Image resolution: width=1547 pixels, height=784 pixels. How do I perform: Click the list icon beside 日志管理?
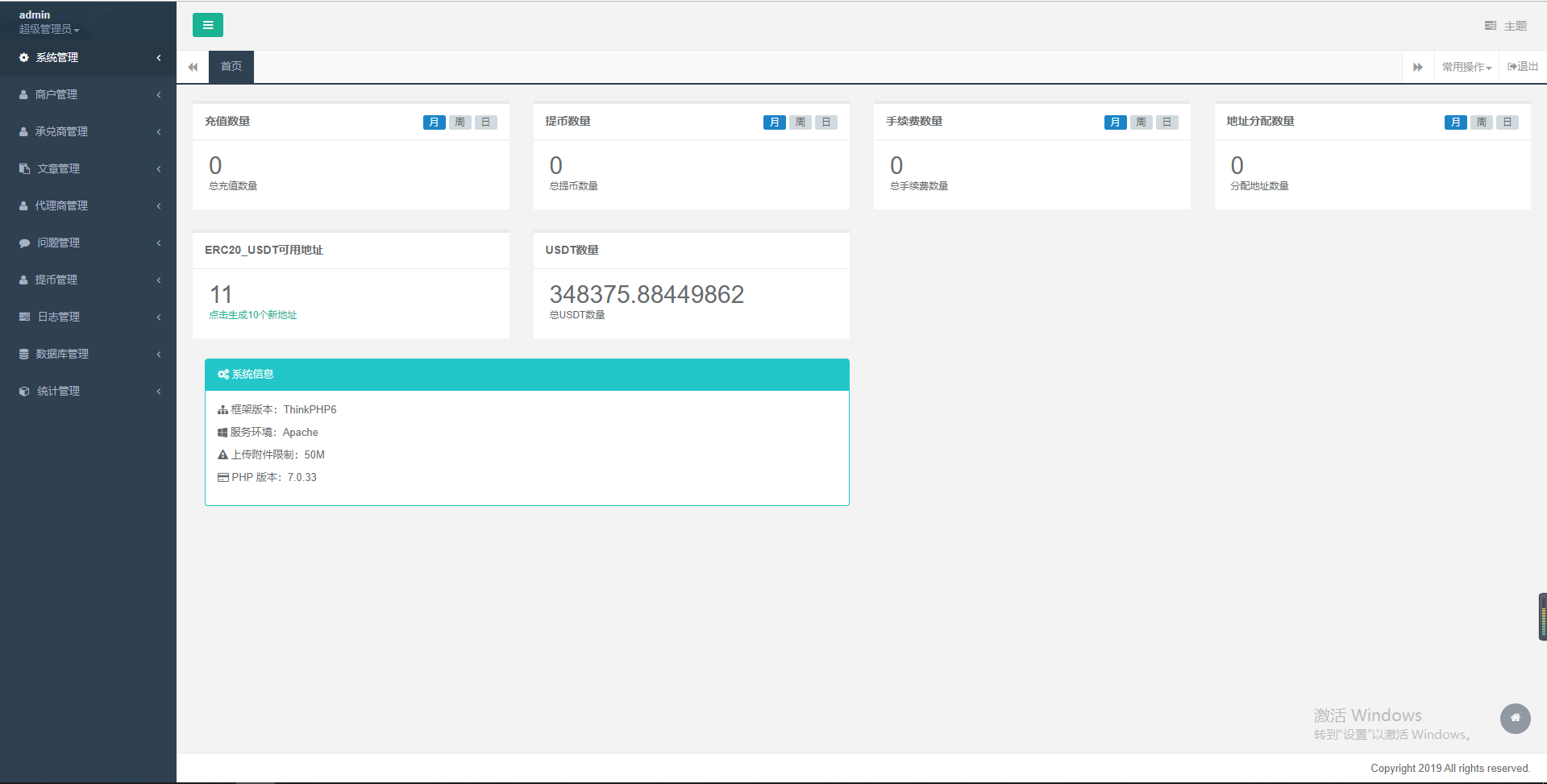point(24,317)
